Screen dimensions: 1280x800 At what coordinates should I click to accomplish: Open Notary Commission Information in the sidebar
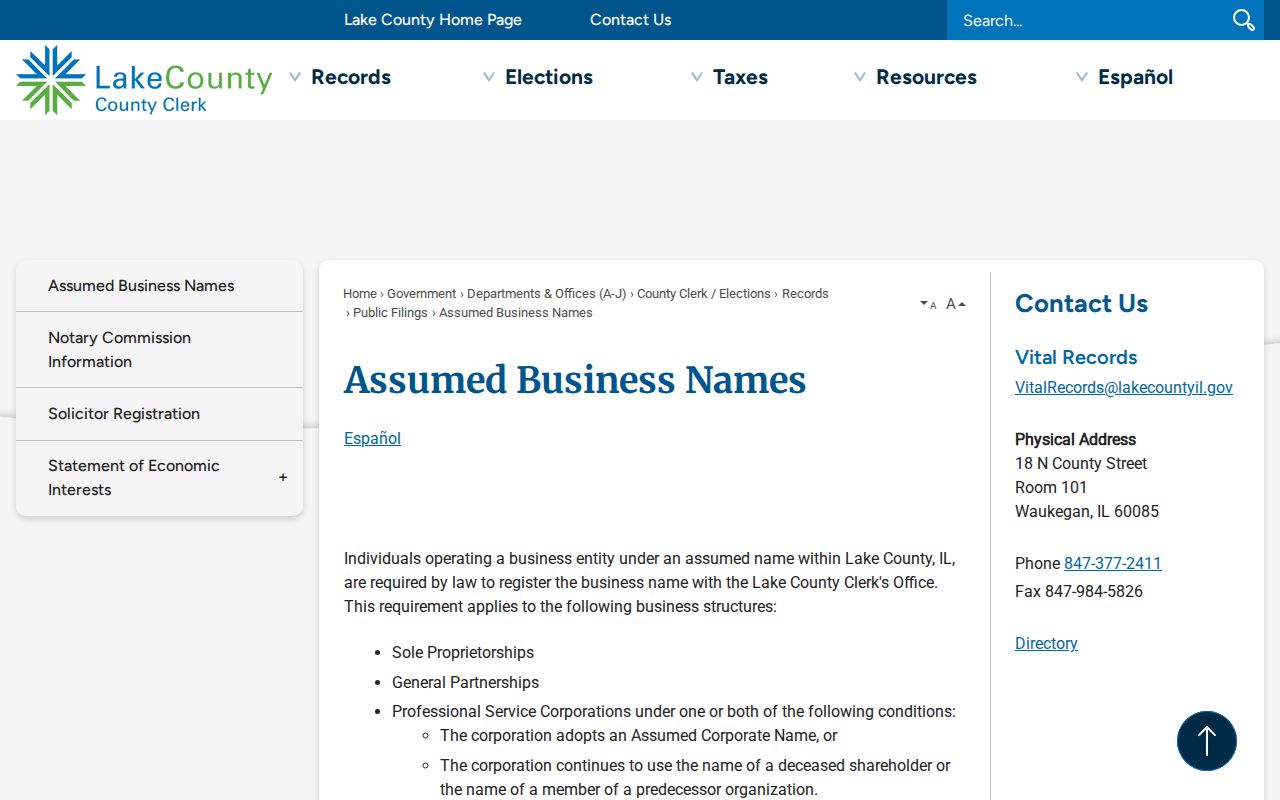coord(159,350)
